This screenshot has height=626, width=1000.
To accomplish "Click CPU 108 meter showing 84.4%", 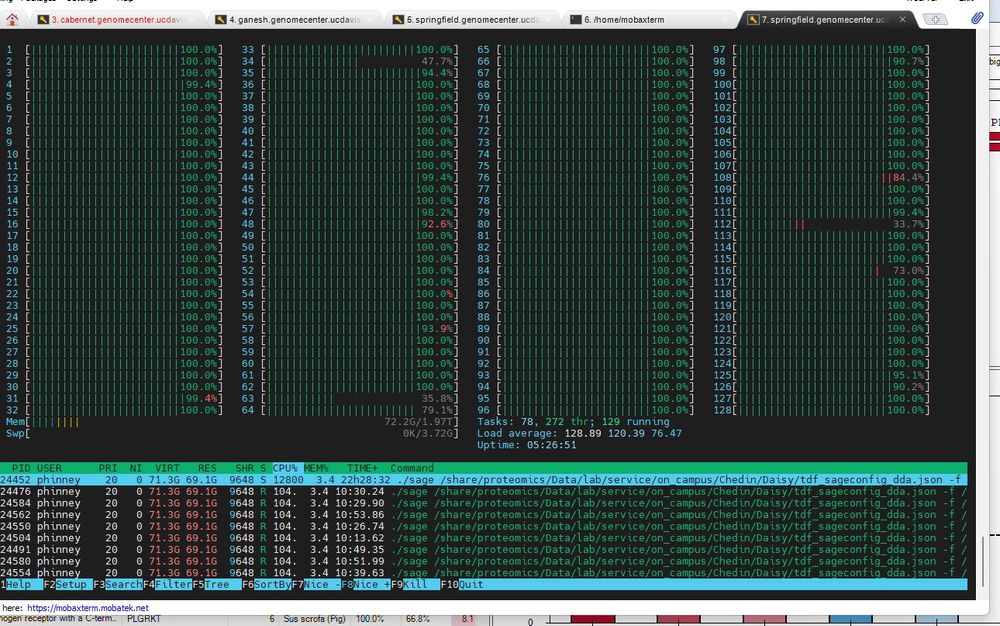I will pos(821,177).
